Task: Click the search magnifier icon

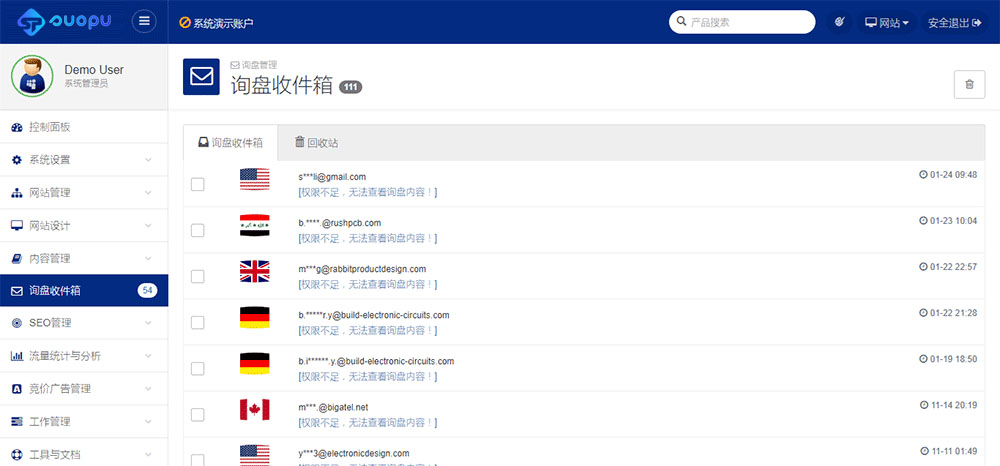Action: [x=681, y=22]
